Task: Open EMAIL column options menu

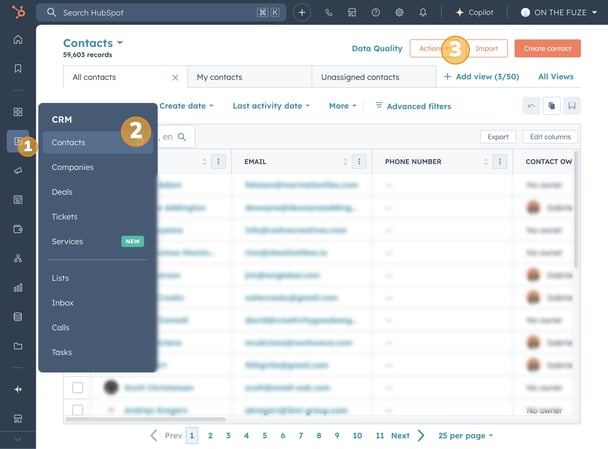Action: [359, 162]
